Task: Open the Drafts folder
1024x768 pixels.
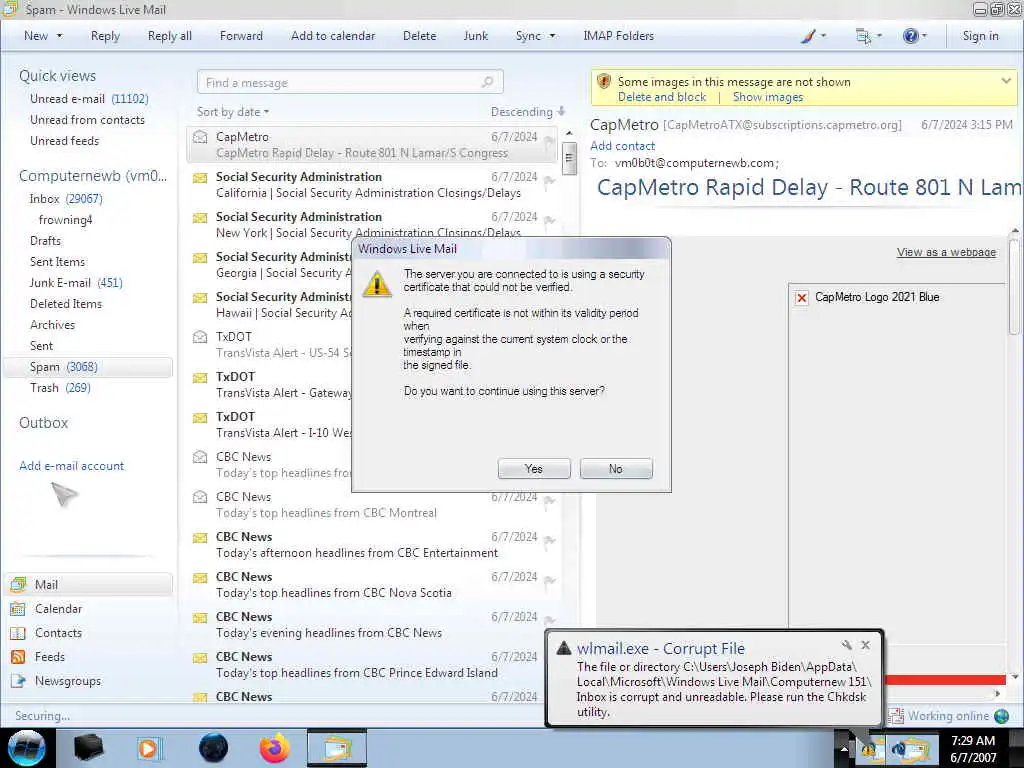Action: (x=45, y=240)
